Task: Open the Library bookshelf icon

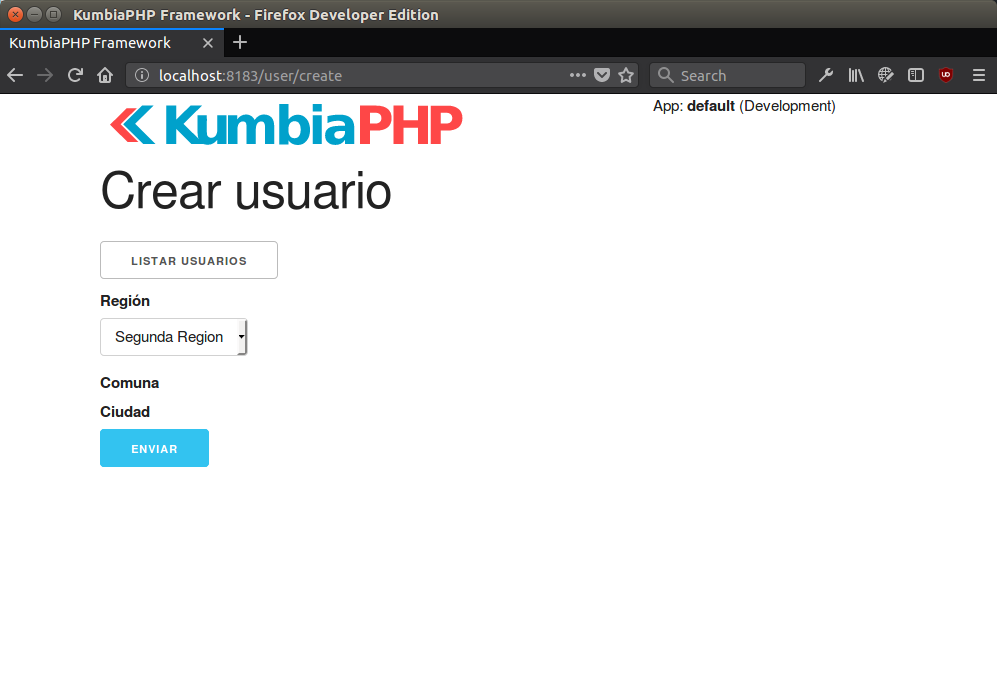Action: coord(856,76)
